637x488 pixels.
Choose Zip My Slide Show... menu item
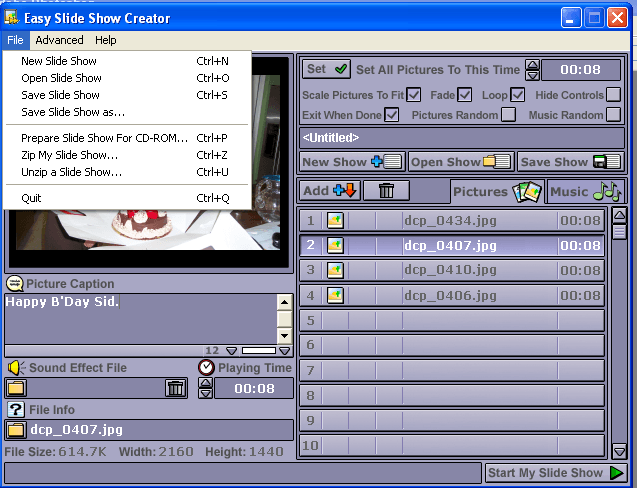(127, 155)
